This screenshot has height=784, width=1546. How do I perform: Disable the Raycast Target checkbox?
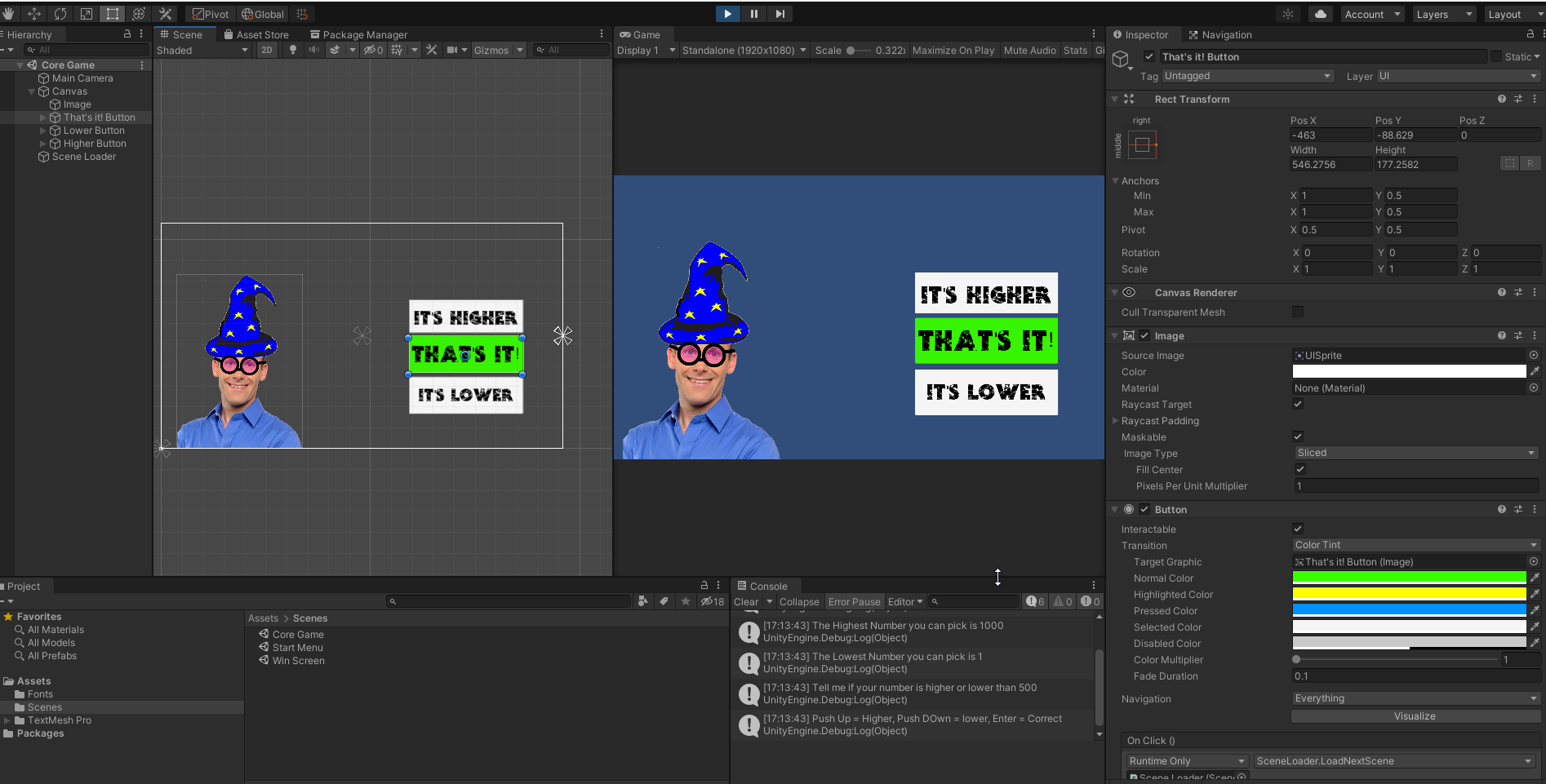tap(1298, 404)
